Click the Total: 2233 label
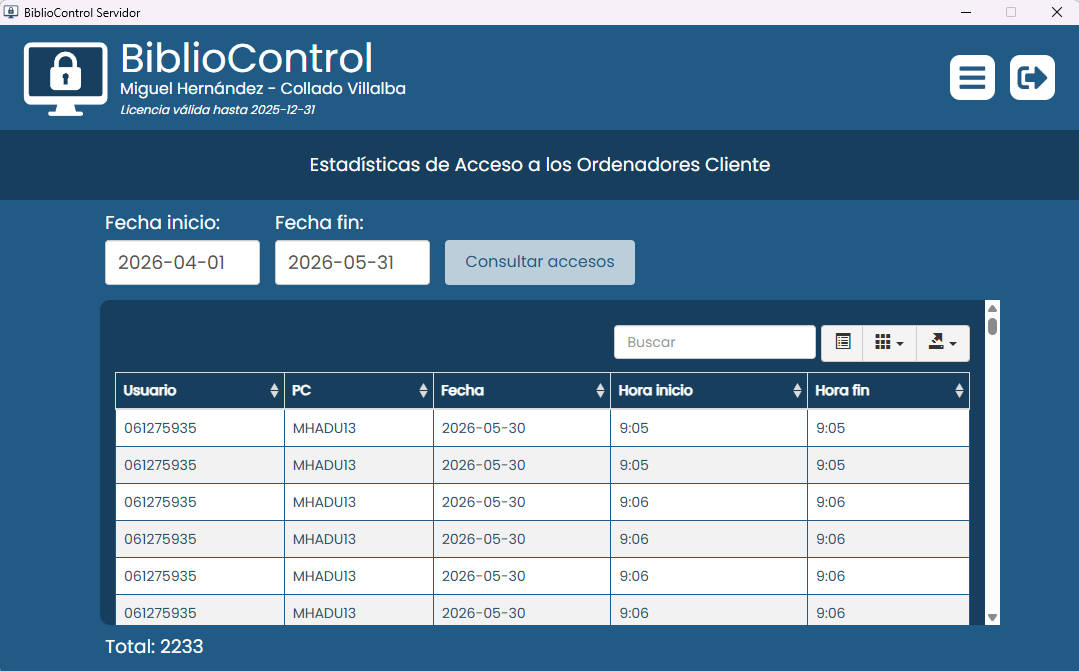The height and width of the screenshot is (671, 1079). (154, 646)
